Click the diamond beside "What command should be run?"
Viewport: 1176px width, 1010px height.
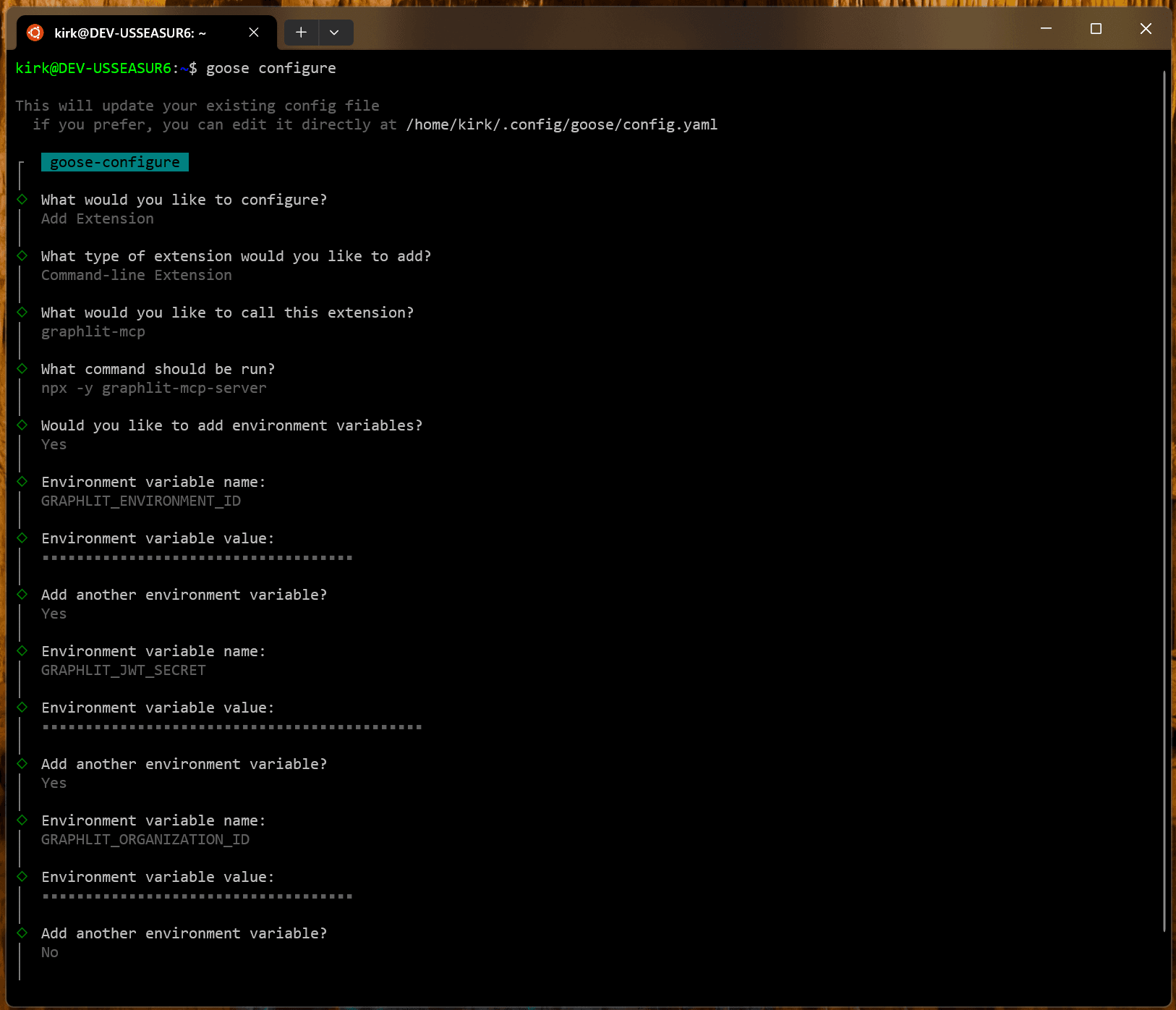coord(22,369)
